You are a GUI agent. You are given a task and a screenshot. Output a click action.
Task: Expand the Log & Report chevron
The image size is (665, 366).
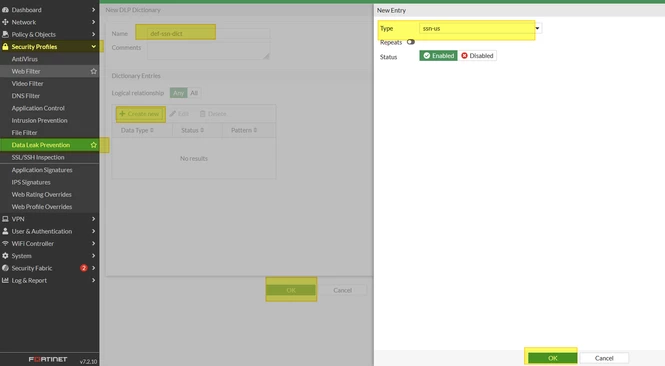coord(93,280)
